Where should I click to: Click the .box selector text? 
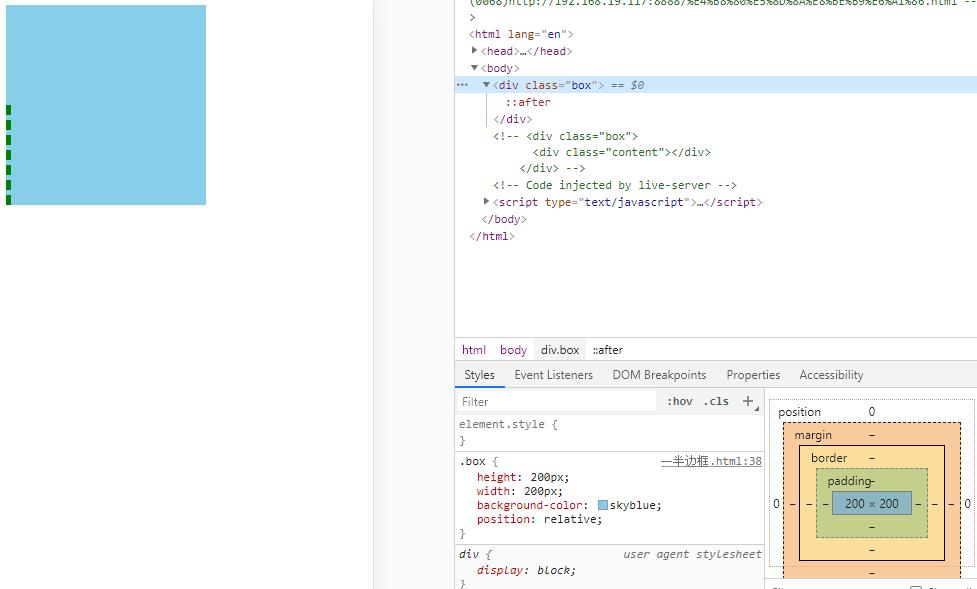click(x=473, y=462)
